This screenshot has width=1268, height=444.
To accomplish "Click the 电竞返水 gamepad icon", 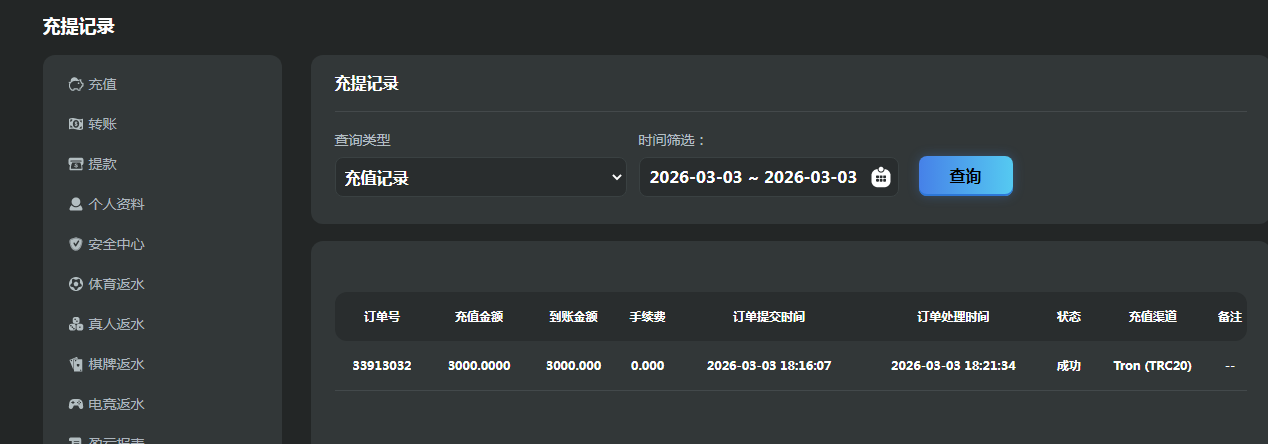I will tap(75, 404).
